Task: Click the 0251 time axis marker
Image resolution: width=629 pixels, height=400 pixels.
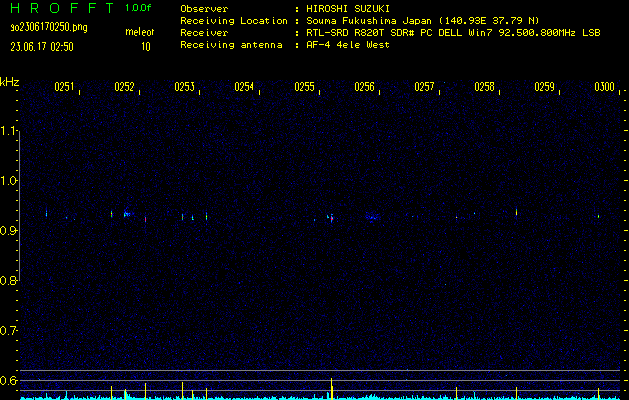Action: click(64, 88)
